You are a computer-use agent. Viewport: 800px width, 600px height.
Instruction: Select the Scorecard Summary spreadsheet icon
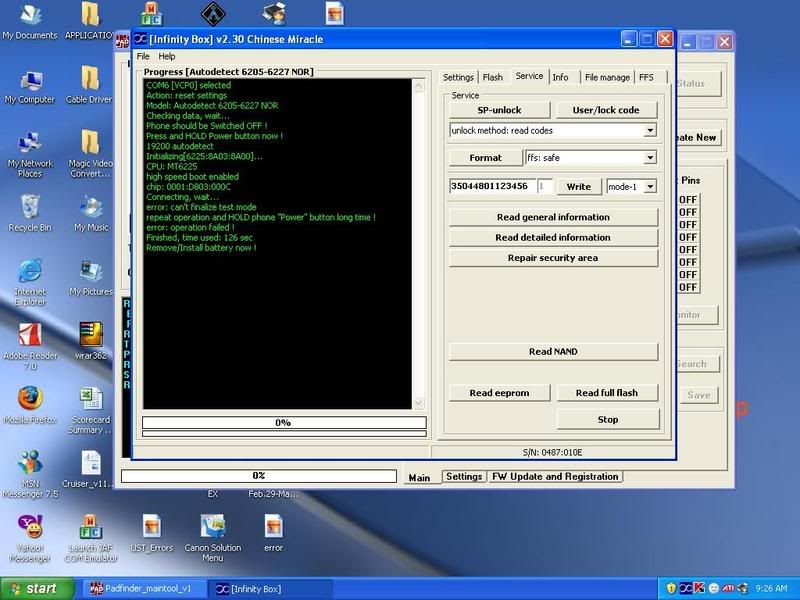point(91,410)
